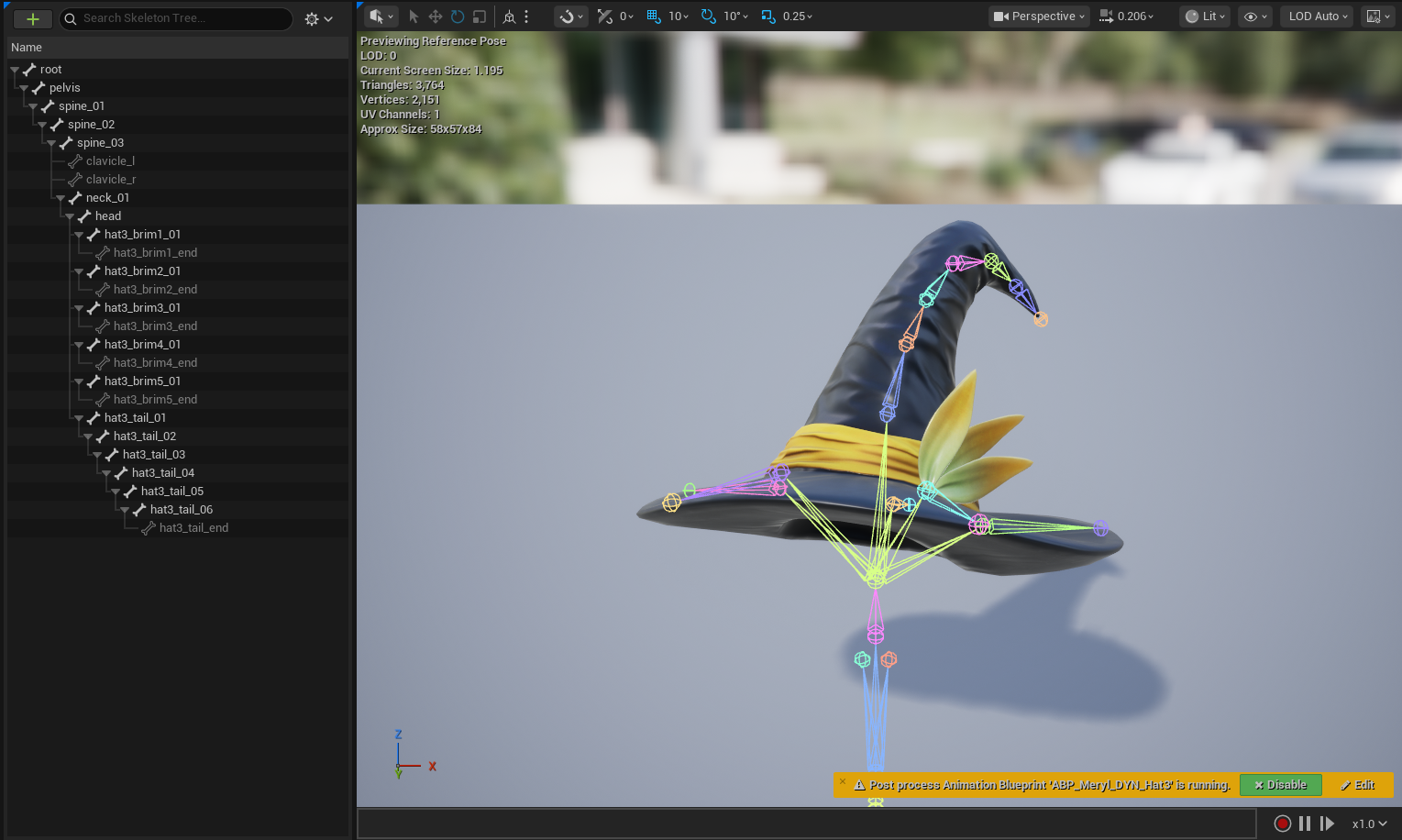Open the LOD Auto menu
The image size is (1402, 840).
tap(1318, 17)
